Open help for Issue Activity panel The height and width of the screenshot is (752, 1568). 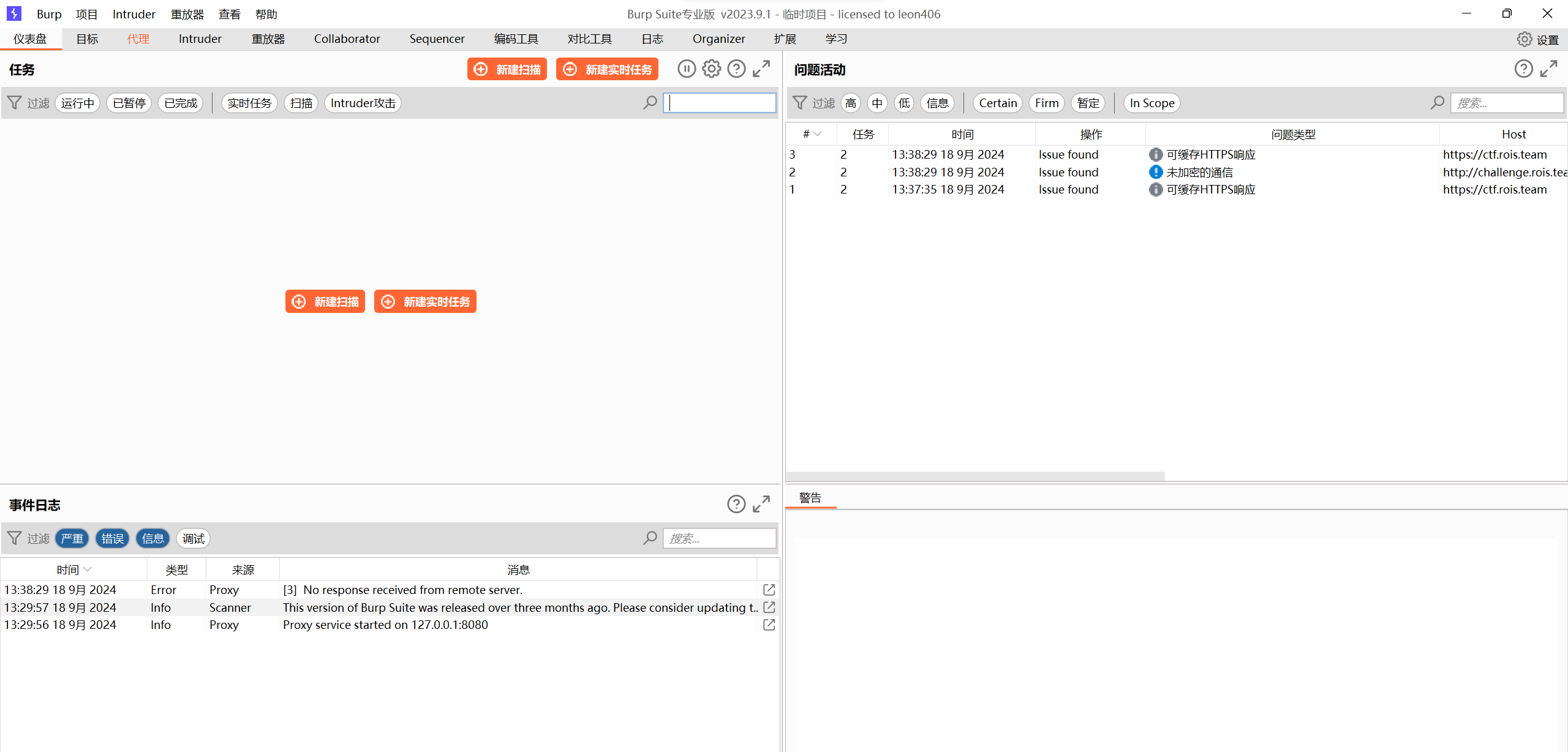[x=1523, y=69]
